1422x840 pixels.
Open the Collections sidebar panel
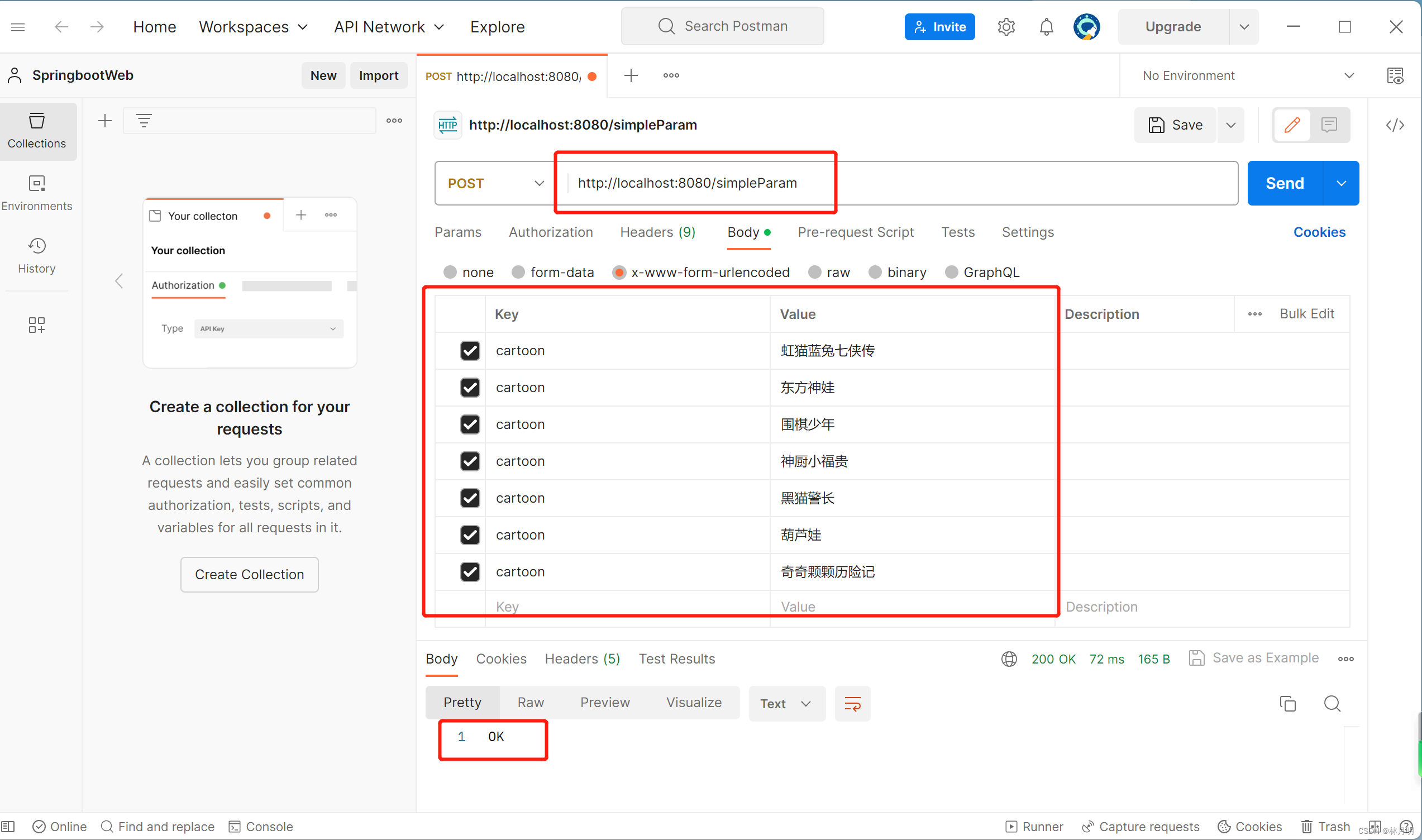pos(37,131)
